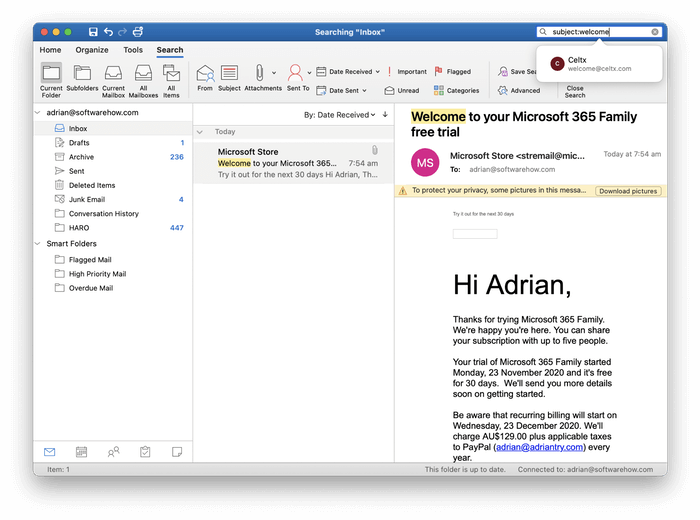Click Download pictures button

pos(628,191)
